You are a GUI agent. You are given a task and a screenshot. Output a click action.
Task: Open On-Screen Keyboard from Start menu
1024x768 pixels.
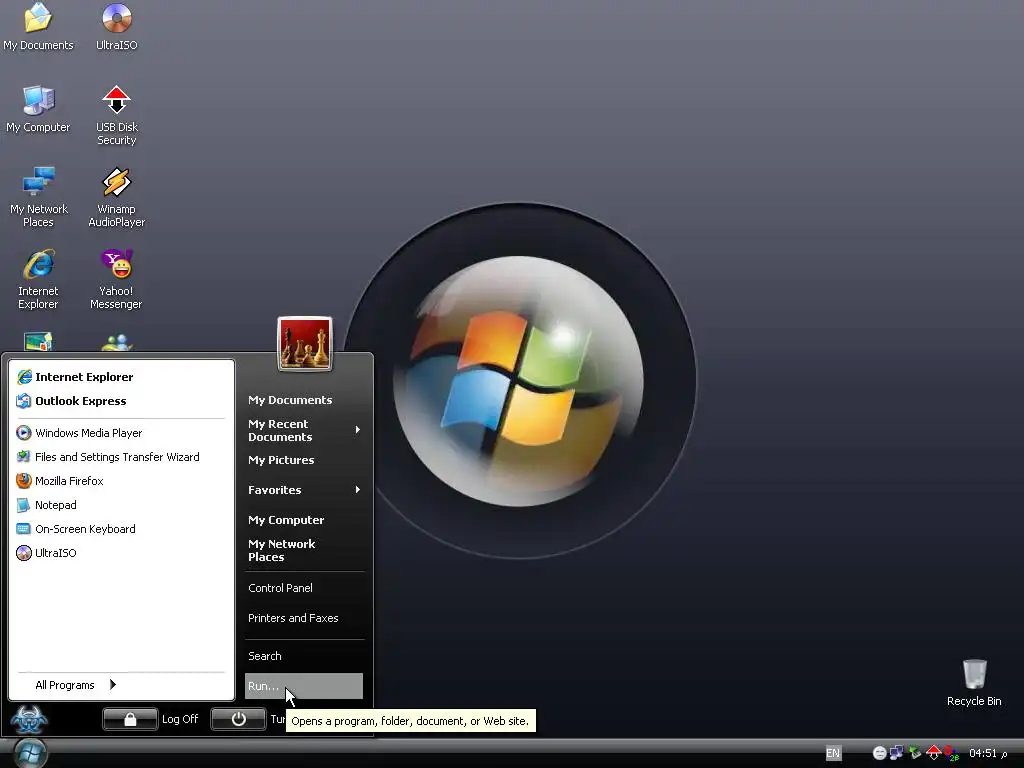tap(76, 529)
